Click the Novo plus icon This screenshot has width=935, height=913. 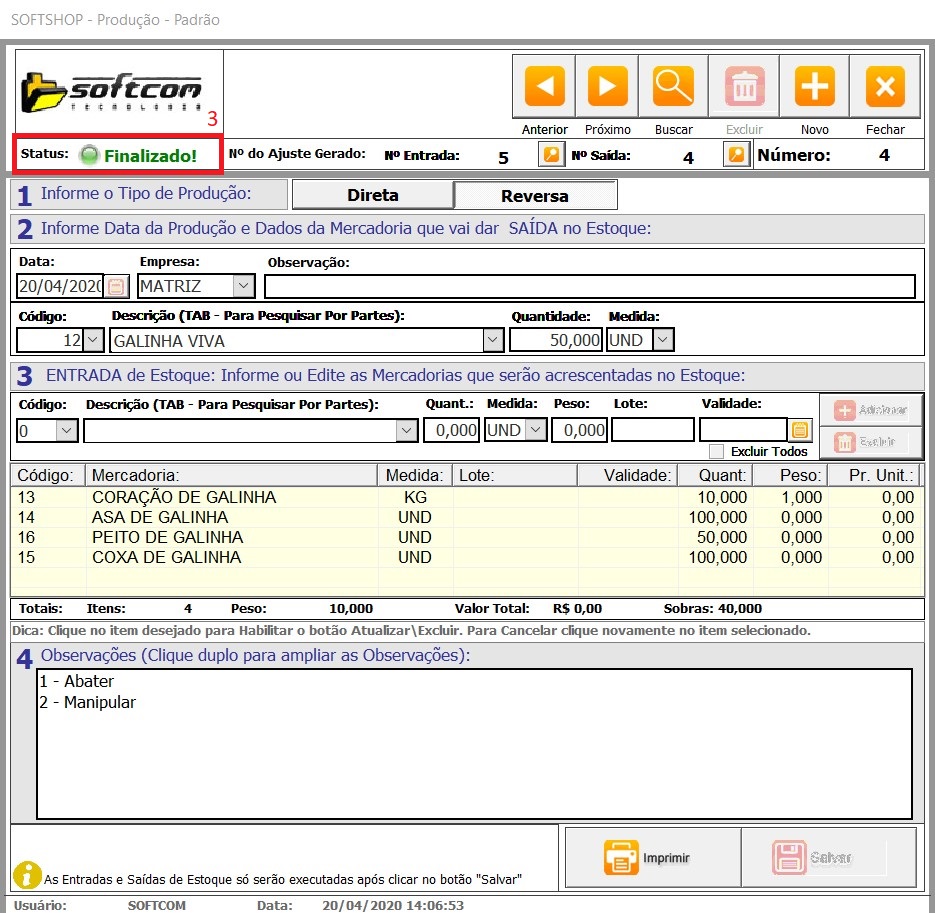(x=814, y=87)
